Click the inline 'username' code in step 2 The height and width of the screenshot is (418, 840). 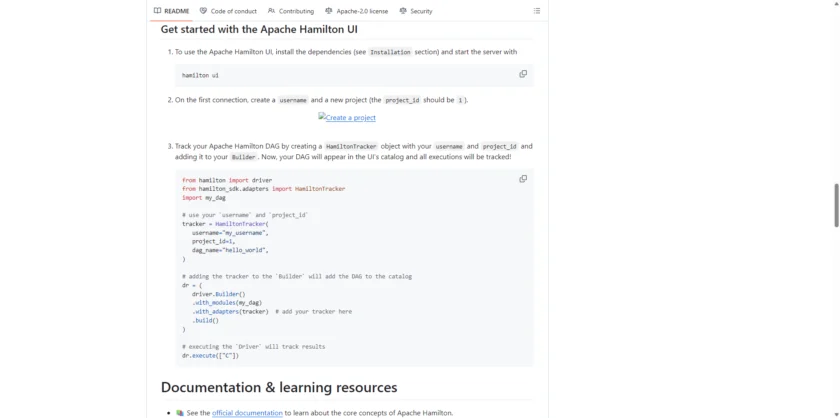pos(293,100)
